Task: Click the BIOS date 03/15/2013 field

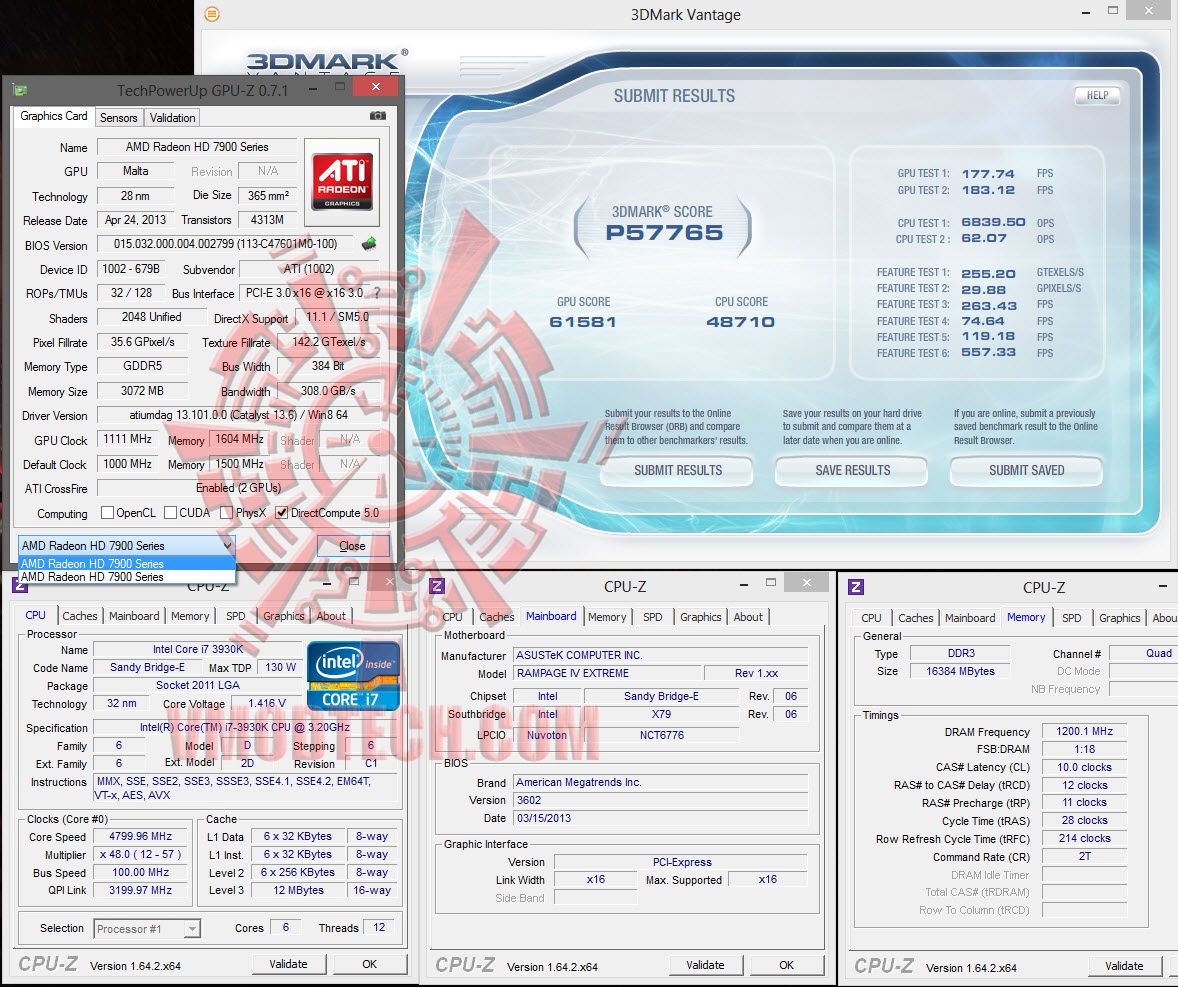Action: click(660, 818)
